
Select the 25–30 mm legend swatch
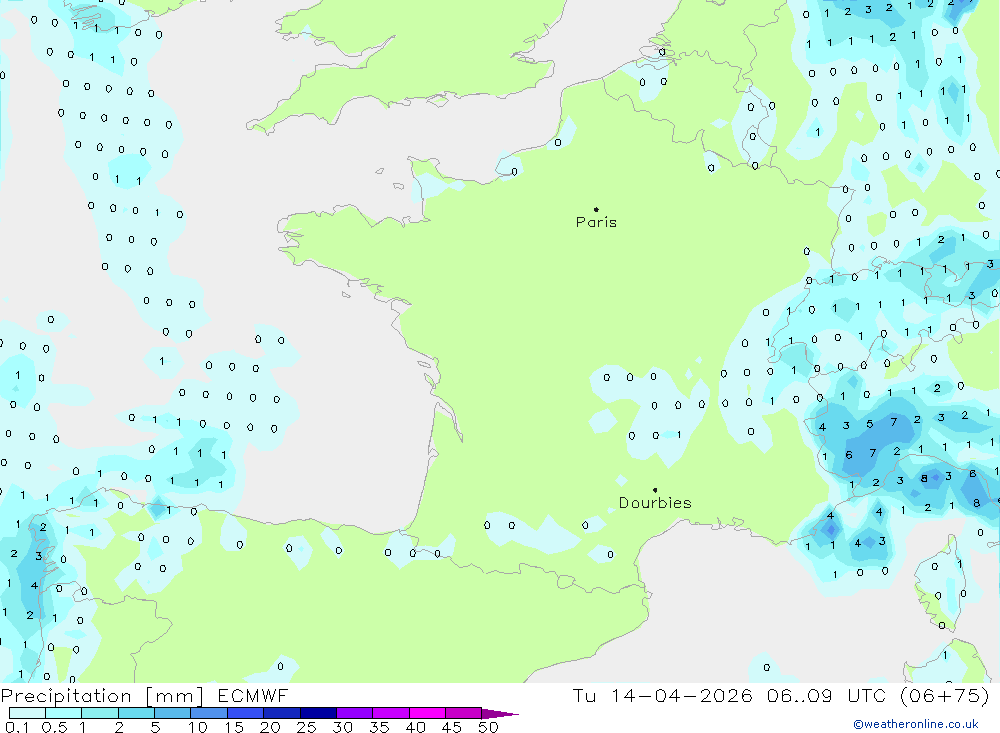pyautogui.click(x=318, y=713)
